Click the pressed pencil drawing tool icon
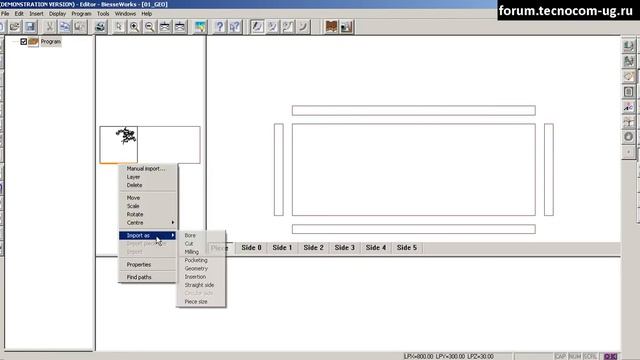This screenshot has width=640, height=360. tap(257, 27)
